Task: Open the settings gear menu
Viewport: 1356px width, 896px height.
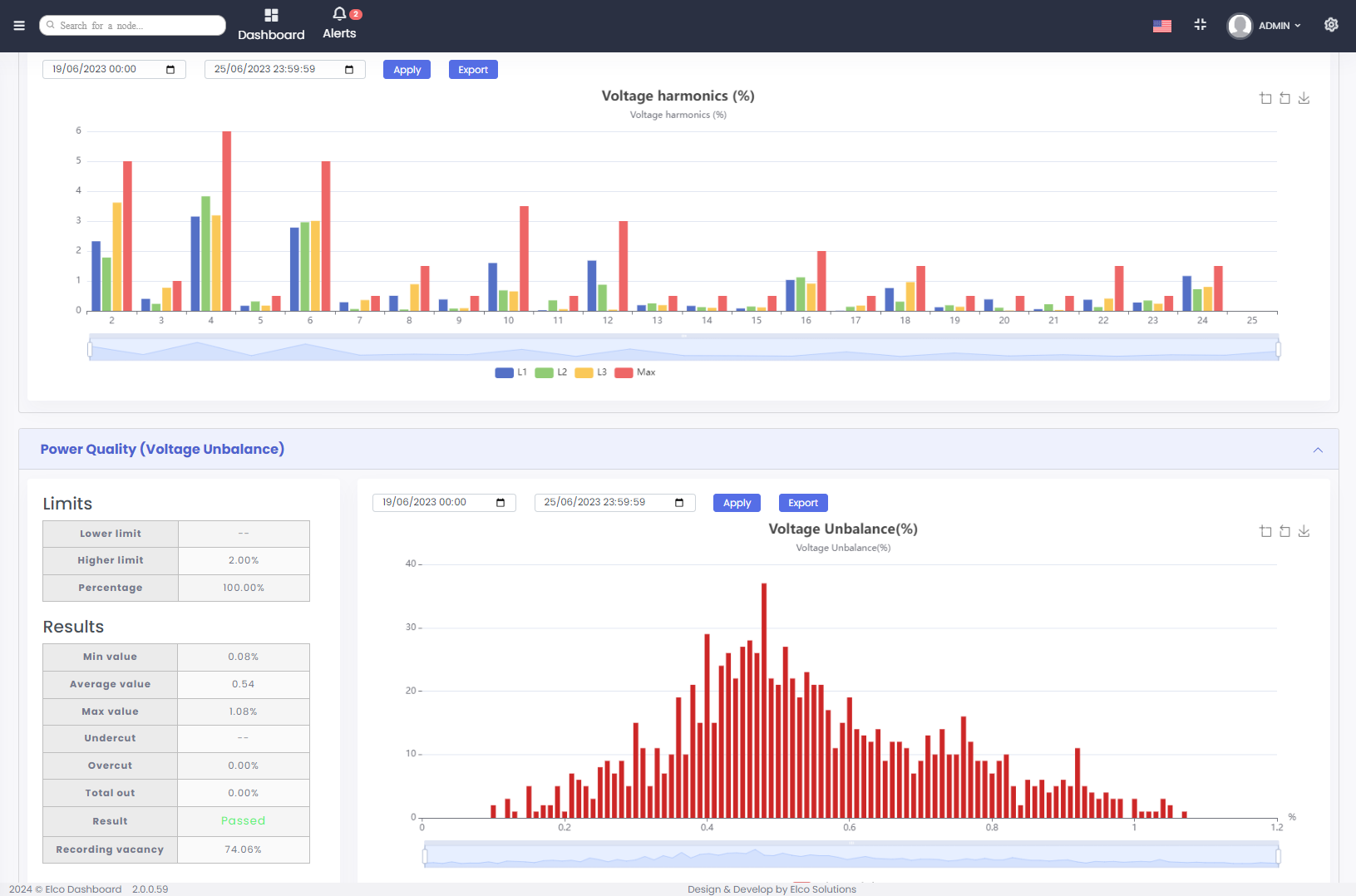Action: click(x=1330, y=25)
